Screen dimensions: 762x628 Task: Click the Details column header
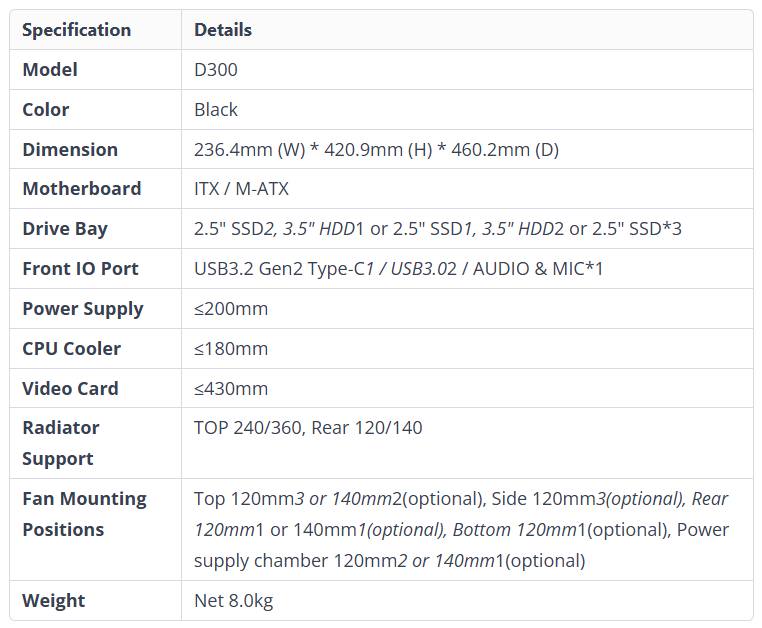coord(223,30)
